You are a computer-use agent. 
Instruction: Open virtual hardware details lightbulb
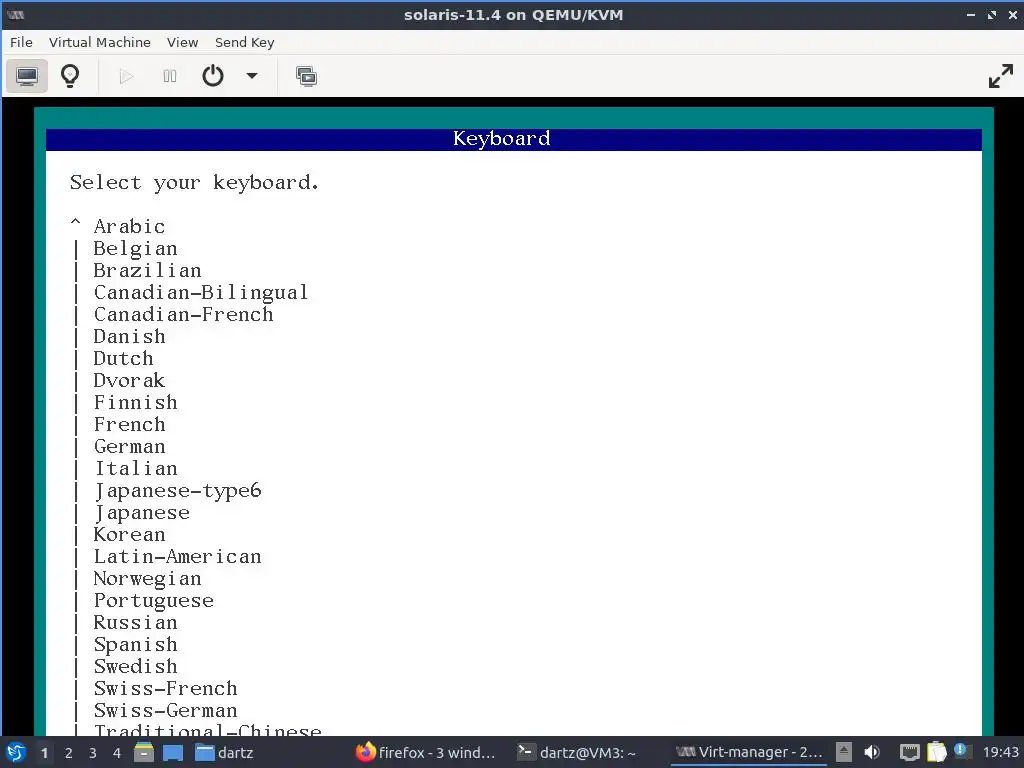(70, 76)
